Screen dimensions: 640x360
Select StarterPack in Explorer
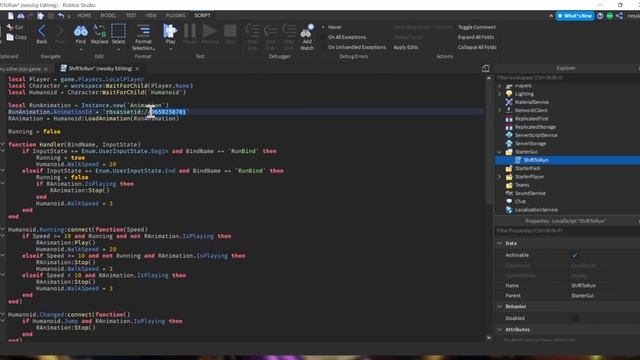(x=527, y=168)
